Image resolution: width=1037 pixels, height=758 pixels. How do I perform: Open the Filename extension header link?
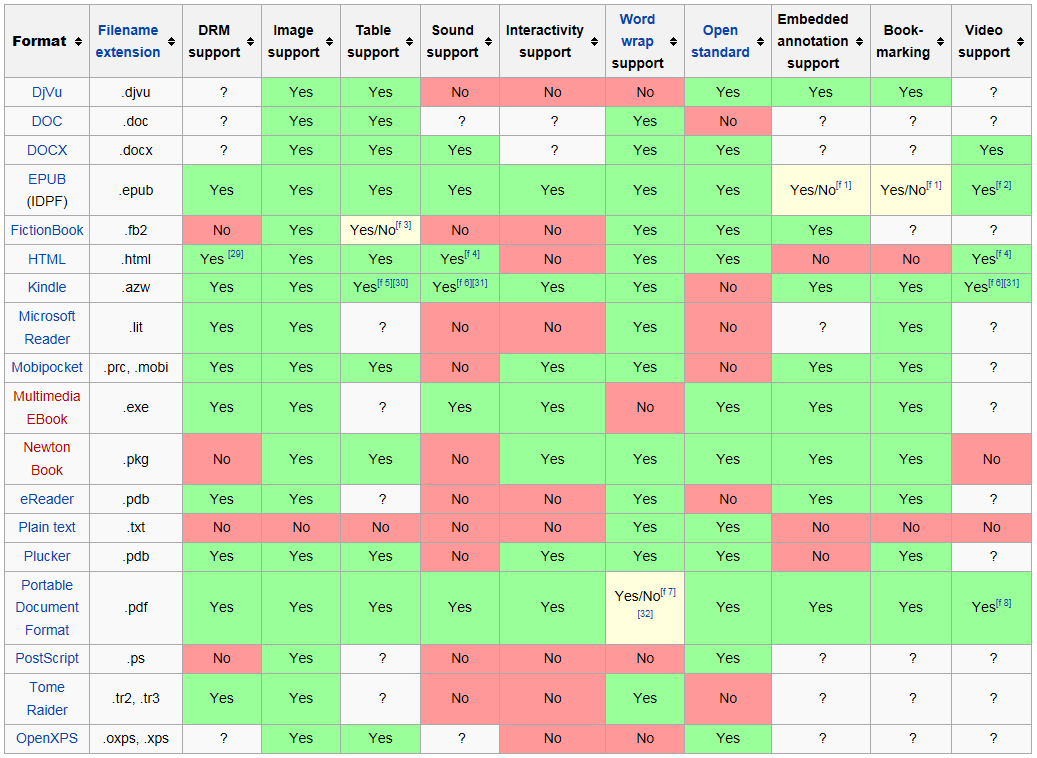click(128, 41)
